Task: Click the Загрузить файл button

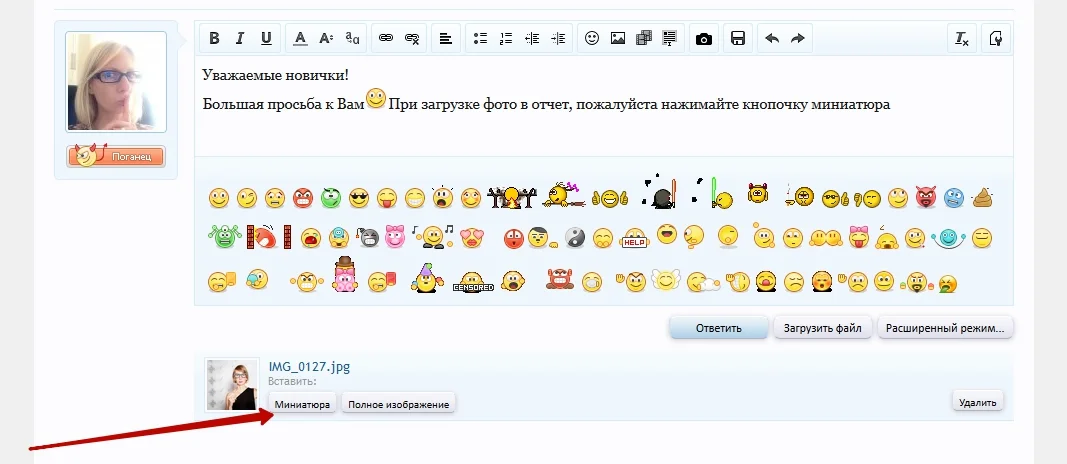Action: [x=823, y=328]
